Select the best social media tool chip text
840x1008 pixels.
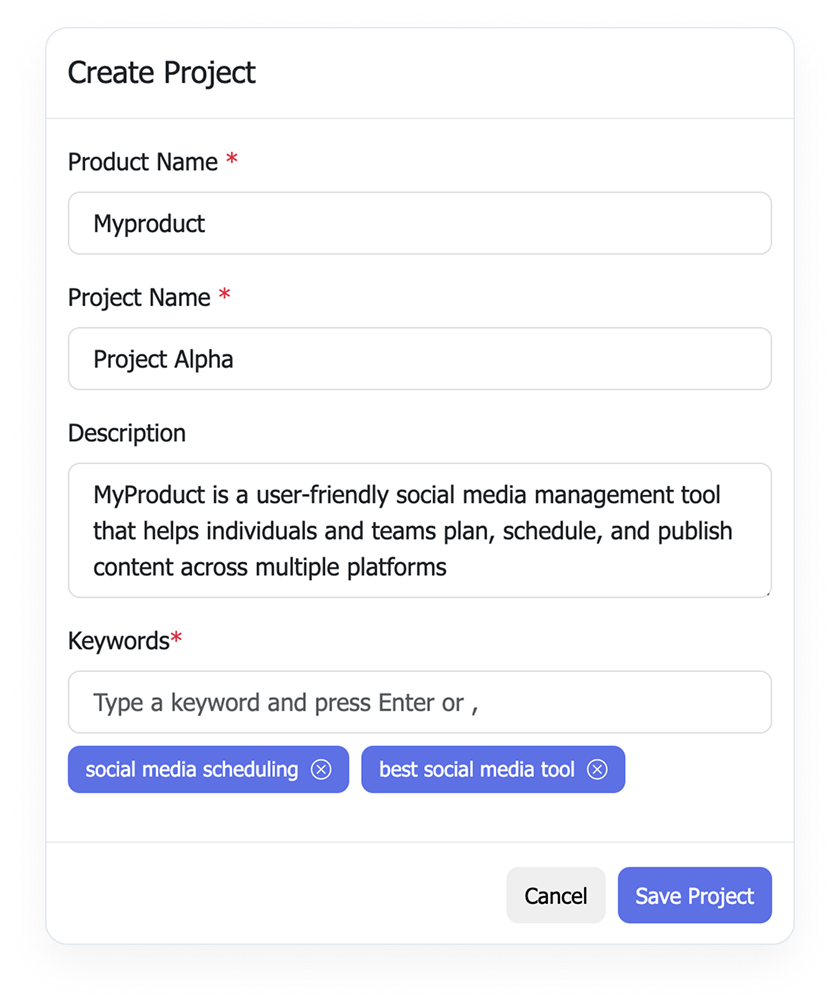[x=477, y=770]
